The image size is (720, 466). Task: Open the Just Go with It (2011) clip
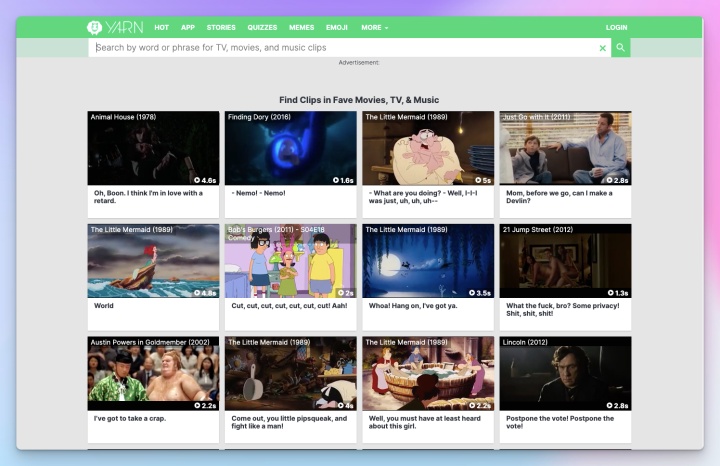pyautogui.click(x=565, y=148)
